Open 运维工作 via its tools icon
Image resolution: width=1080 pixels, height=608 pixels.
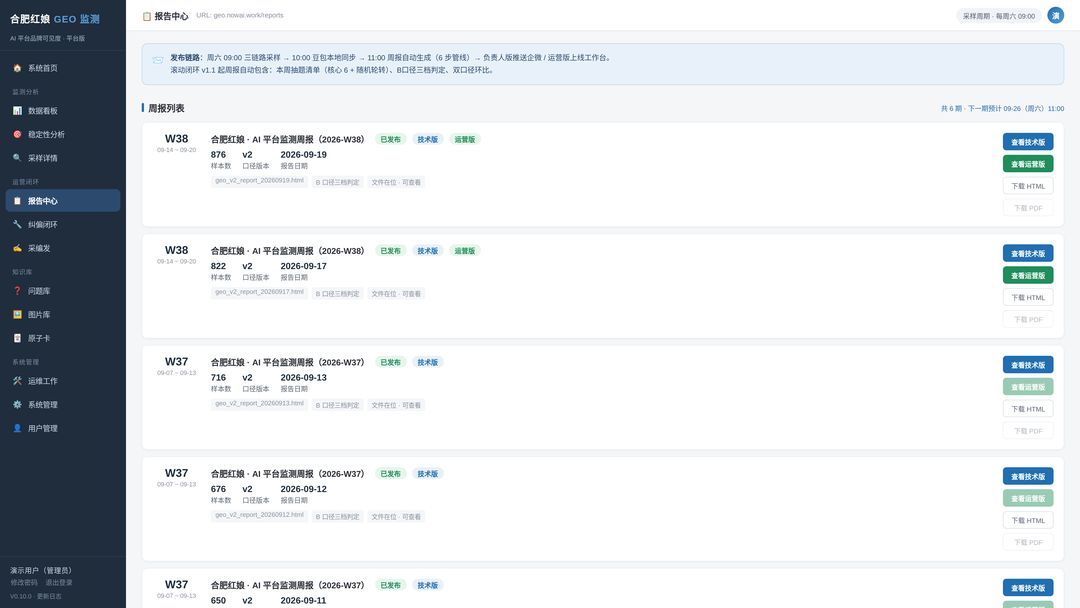tap(17, 381)
